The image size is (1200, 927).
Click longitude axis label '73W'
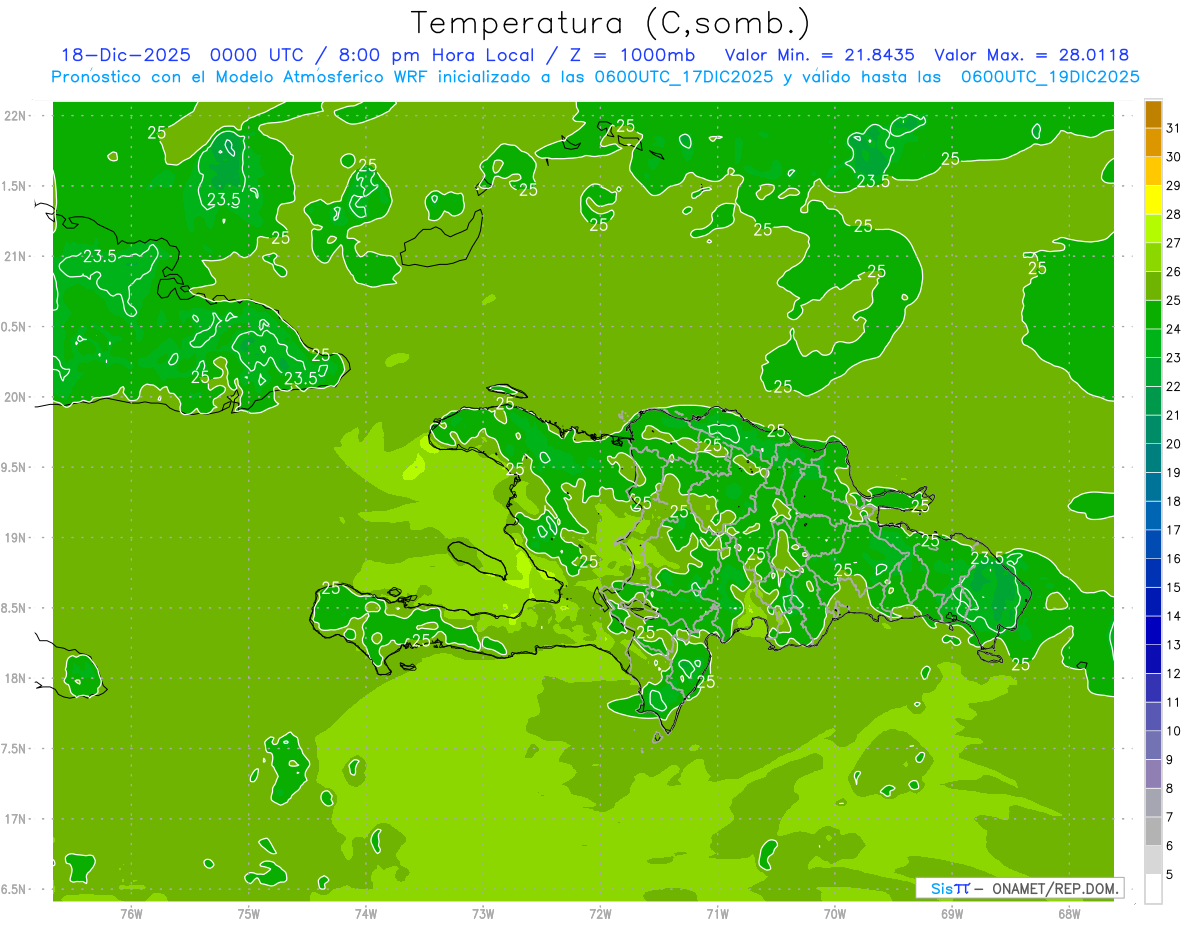tap(483, 913)
